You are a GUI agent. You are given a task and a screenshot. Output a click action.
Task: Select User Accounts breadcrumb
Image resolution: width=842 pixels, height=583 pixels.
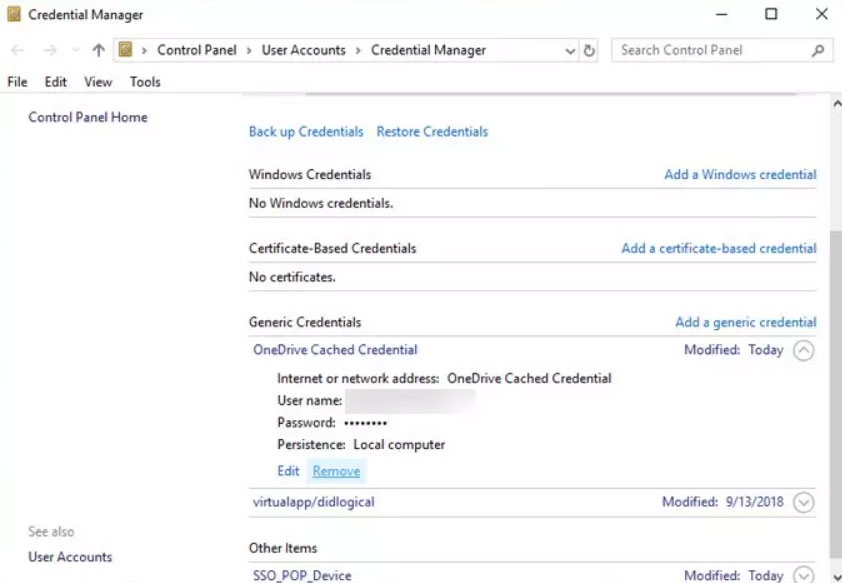[x=303, y=50]
